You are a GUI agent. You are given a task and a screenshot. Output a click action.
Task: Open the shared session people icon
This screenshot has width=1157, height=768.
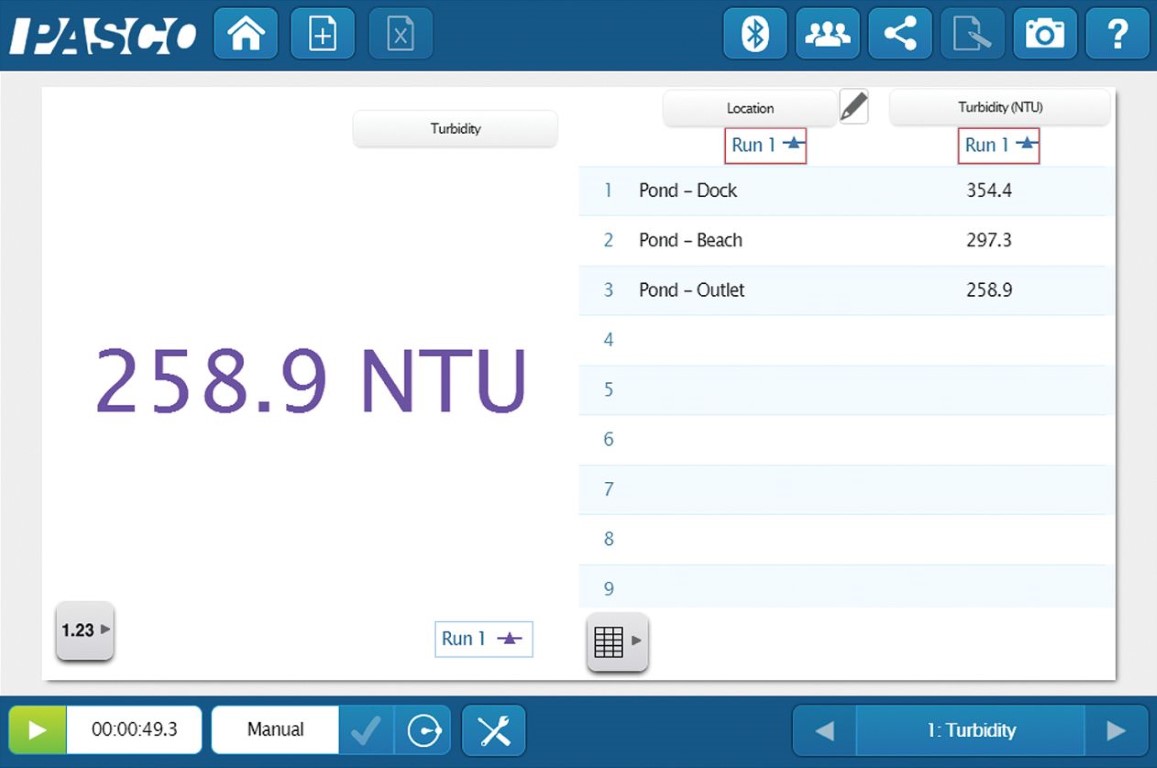coord(827,35)
